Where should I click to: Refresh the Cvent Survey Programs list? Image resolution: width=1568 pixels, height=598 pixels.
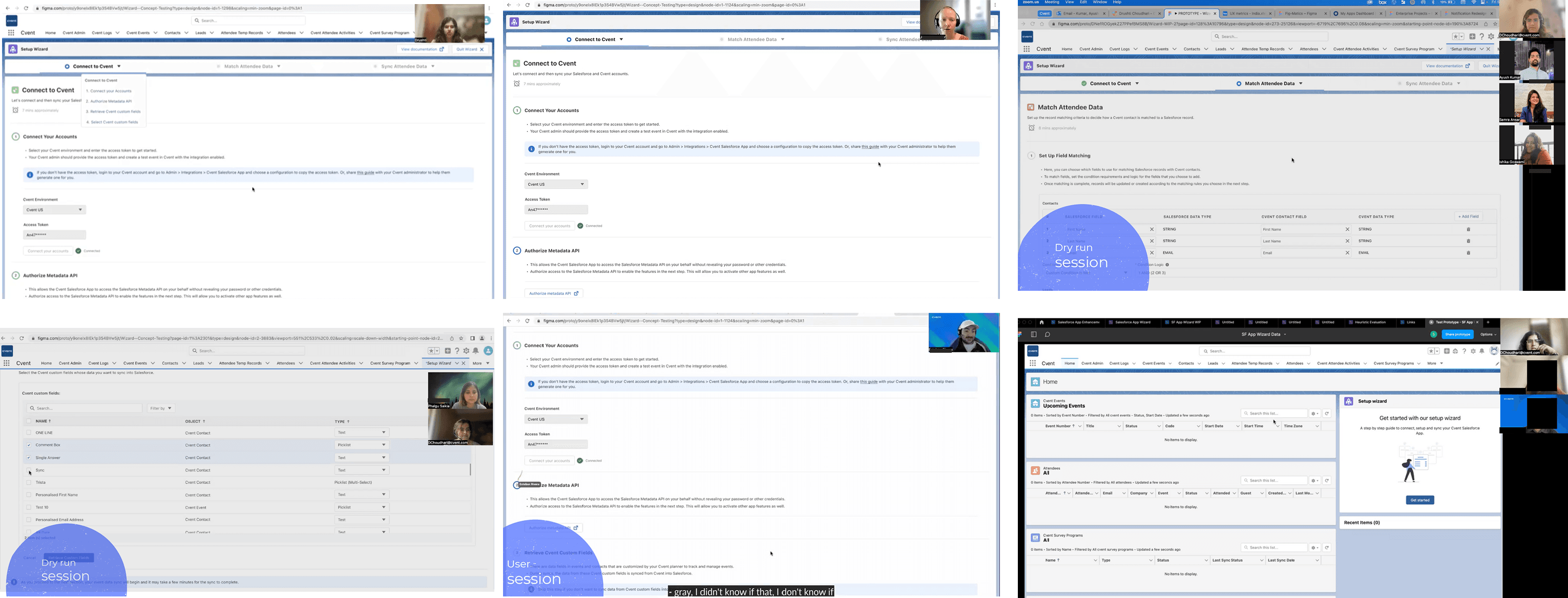(1327, 547)
